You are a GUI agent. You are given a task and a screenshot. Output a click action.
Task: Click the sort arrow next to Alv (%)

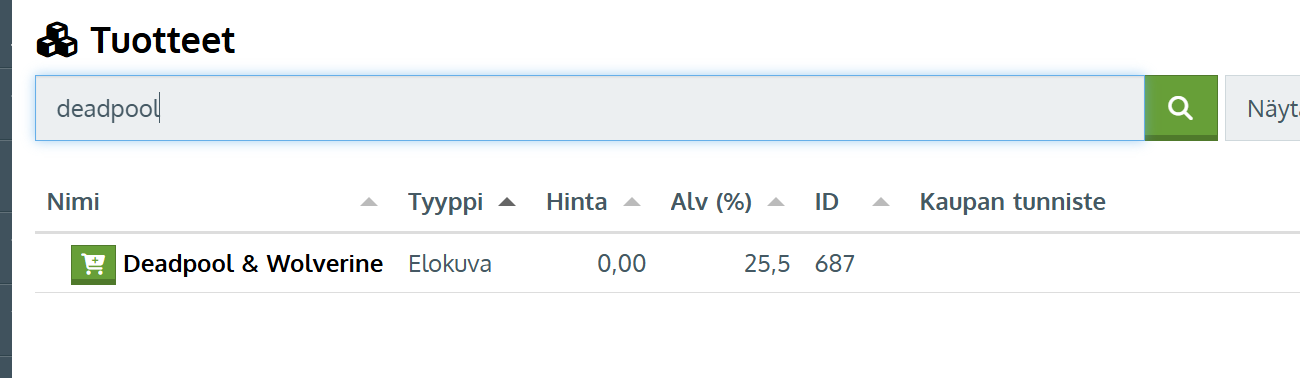point(776,203)
